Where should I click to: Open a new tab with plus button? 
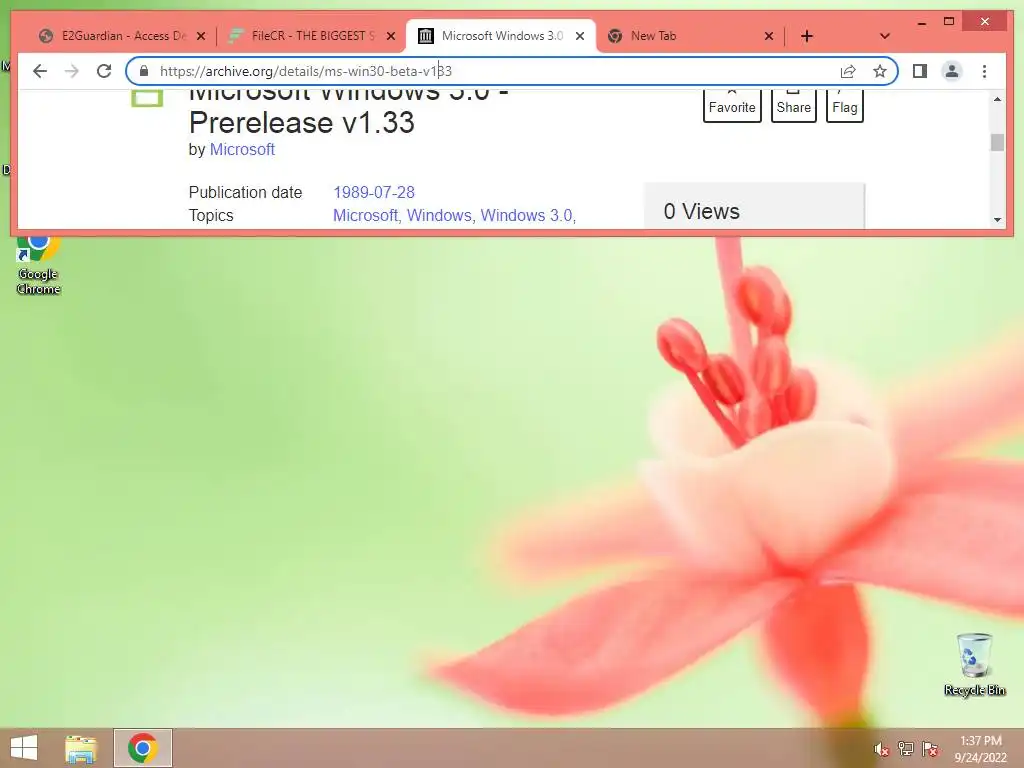coord(807,36)
